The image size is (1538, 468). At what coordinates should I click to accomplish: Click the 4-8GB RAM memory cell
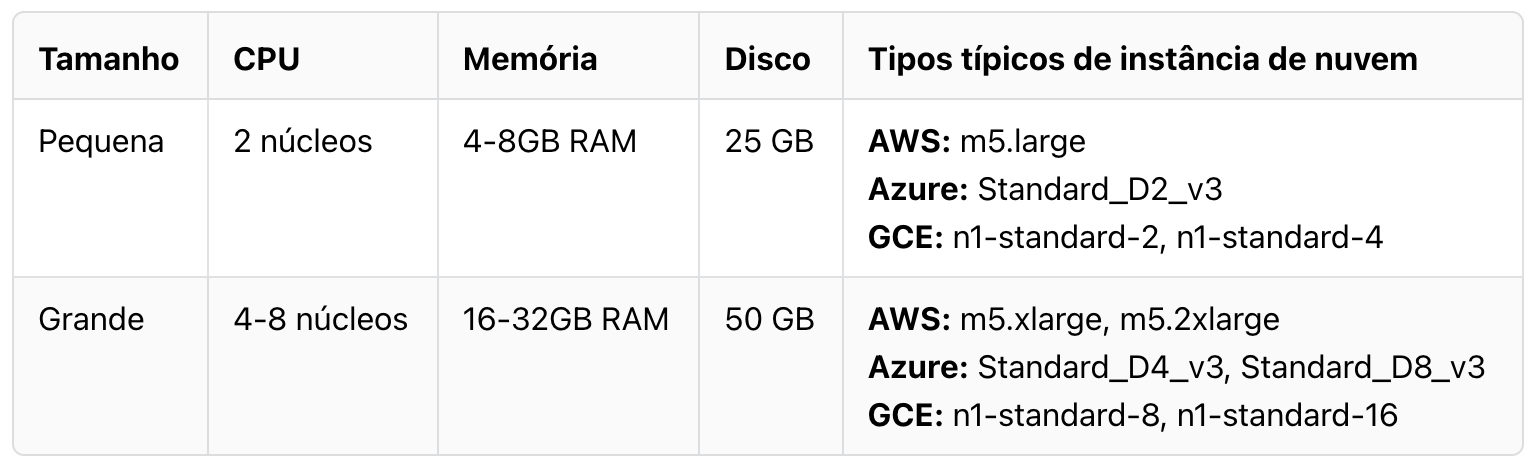550,142
